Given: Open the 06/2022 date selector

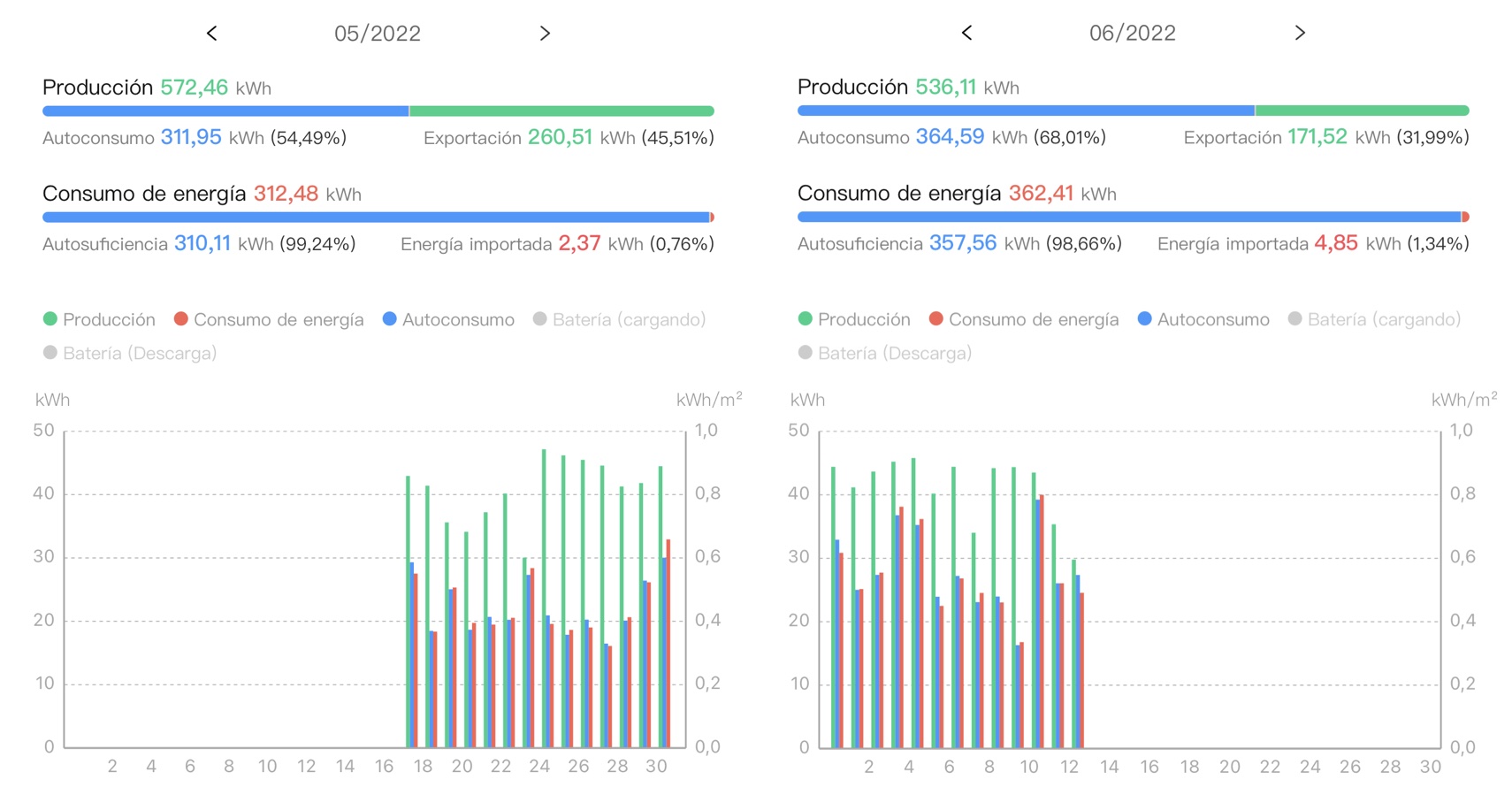Looking at the screenshot, I should (x=1132, y=33).
